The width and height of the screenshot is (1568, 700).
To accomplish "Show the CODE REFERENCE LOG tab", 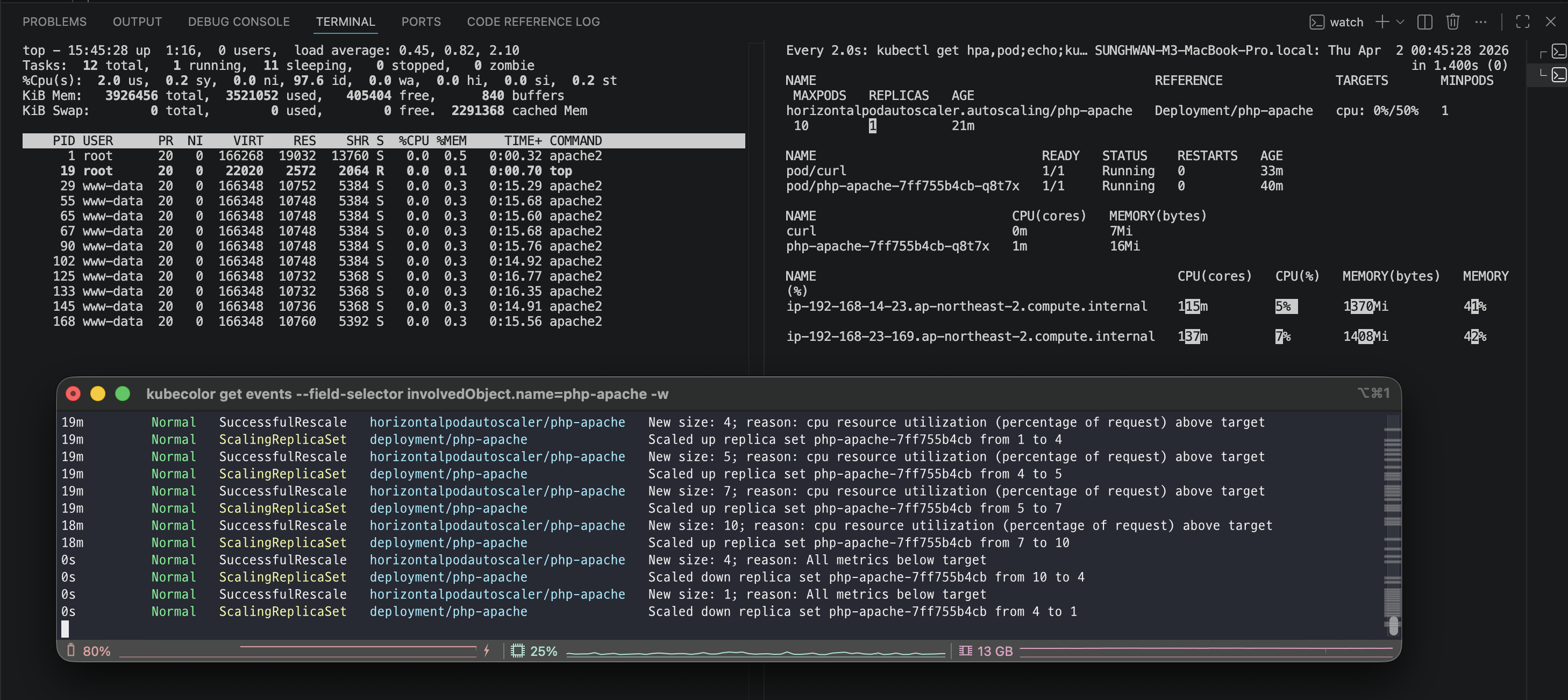I will click(x=533, y=22).
